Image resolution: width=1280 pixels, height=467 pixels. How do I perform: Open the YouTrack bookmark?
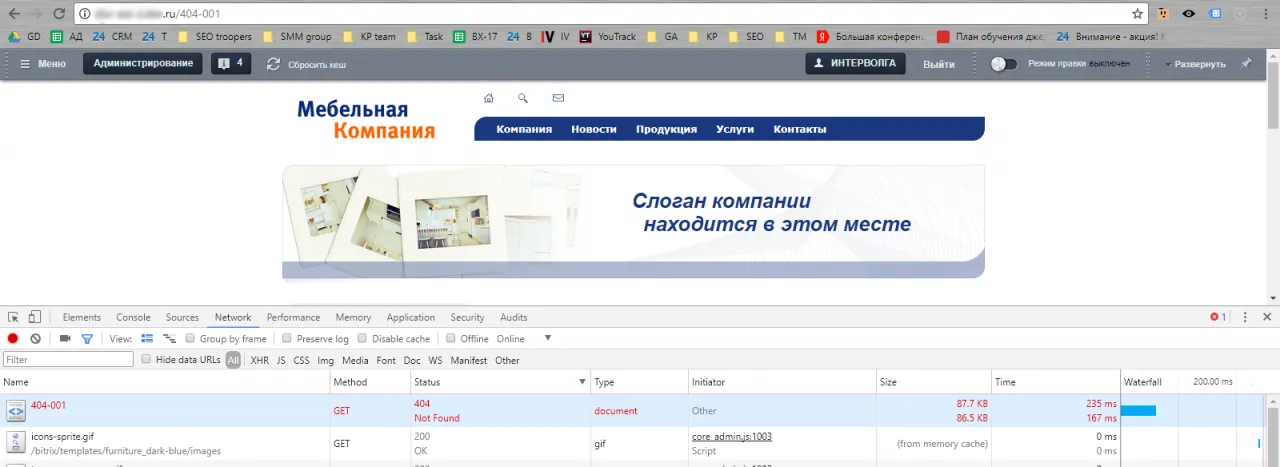607,36
